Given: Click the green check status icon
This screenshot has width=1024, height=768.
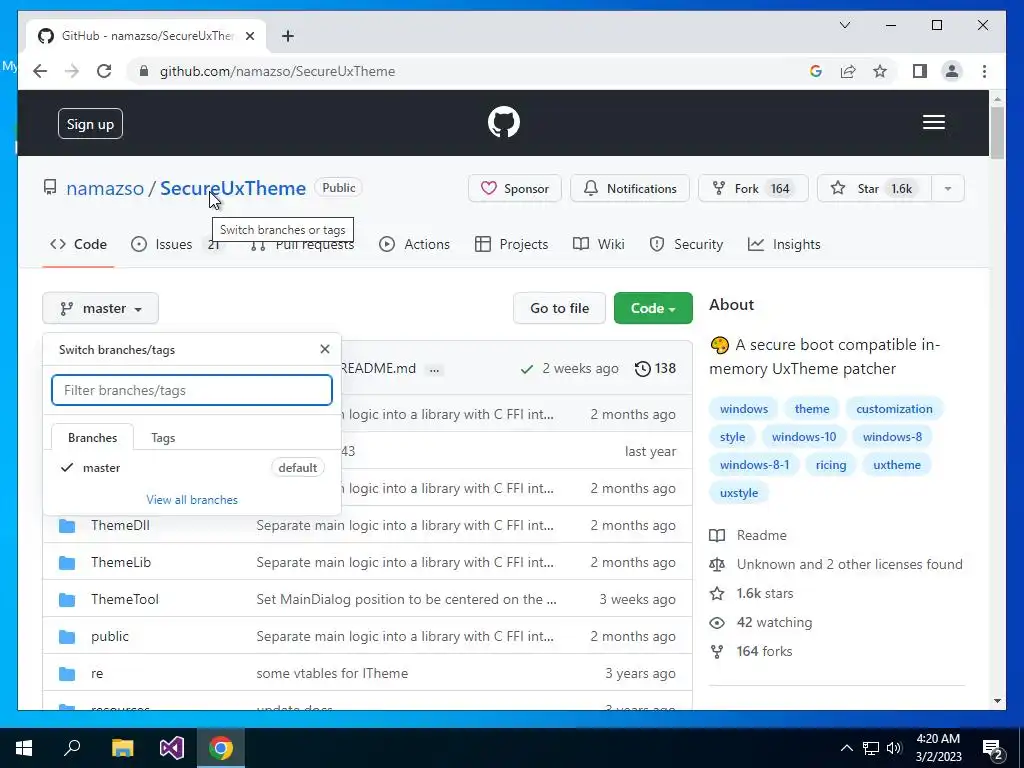Looking at the screenshot, I should (x=526, y=369).
